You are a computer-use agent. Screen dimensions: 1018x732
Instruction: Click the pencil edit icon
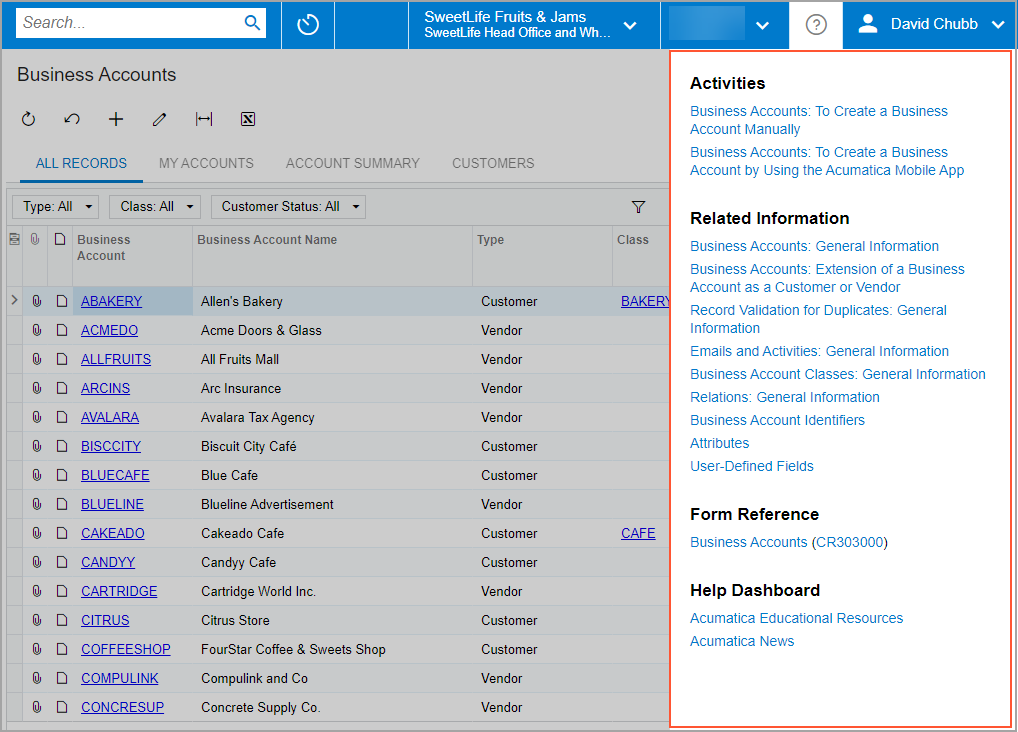click(160, 120)
